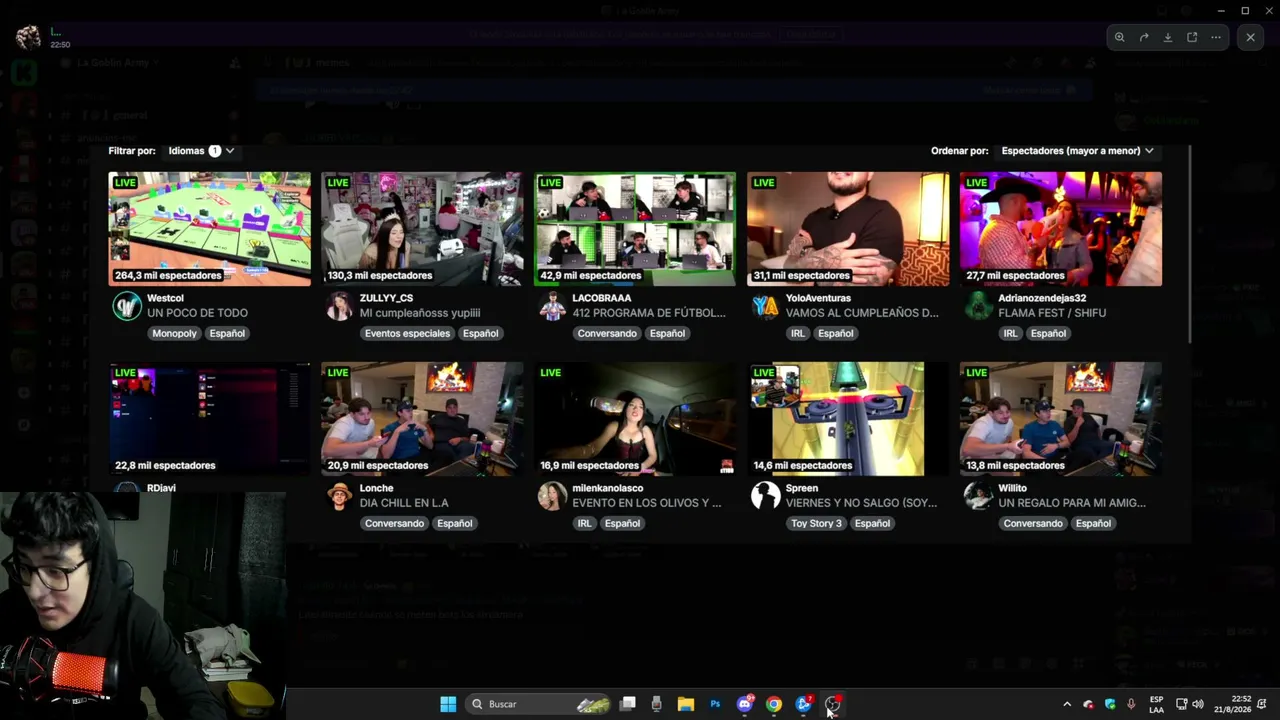Viewport: 1280px width, 720px height.
Task: Zoom into the image with the magnifier icon
Action: pyautogui.click(x=1120, y=37)
